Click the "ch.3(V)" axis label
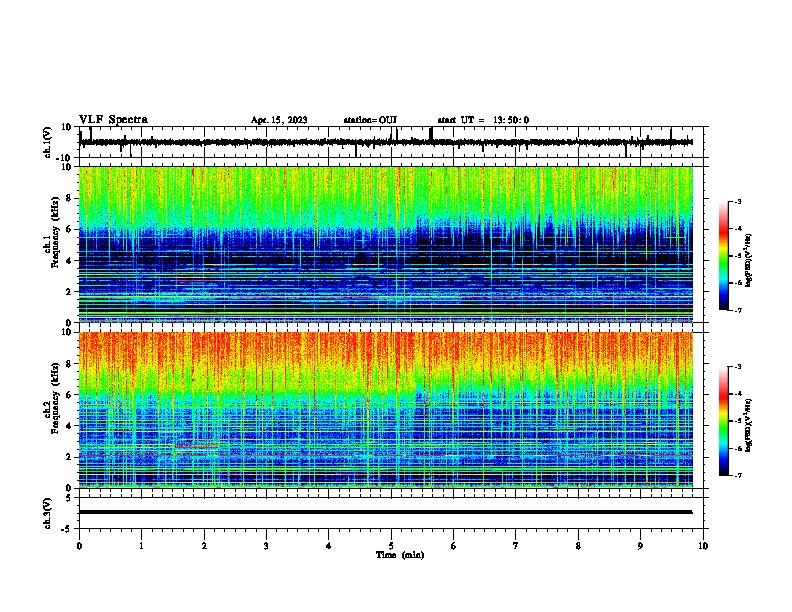 [x=48, y=514]
